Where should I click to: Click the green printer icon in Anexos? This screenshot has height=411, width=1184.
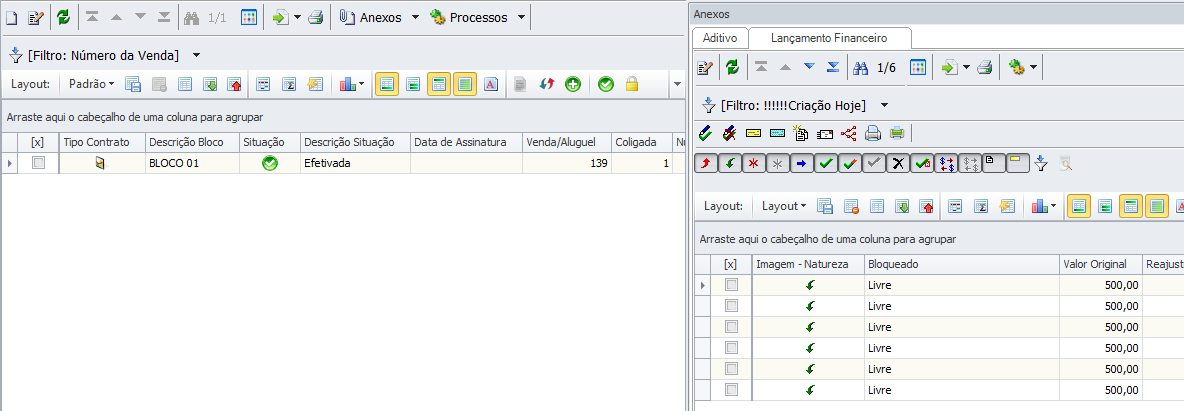(x=896, y=134)
